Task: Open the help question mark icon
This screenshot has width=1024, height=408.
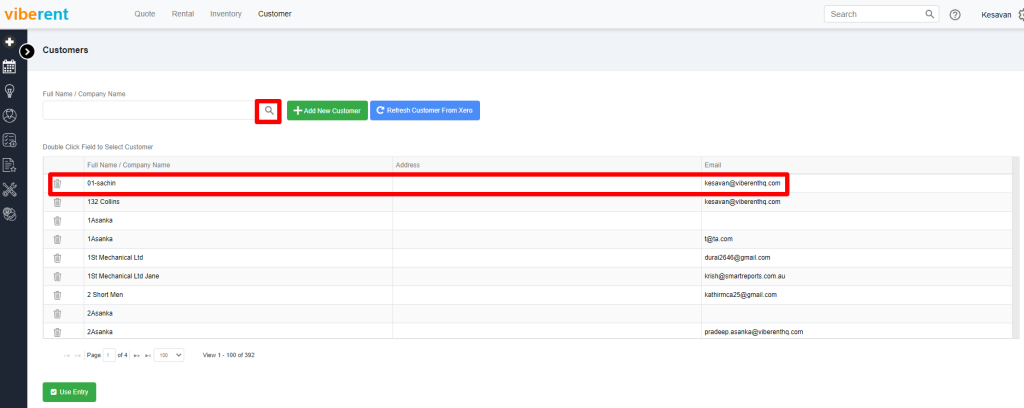Action: (x=955, y=15)
